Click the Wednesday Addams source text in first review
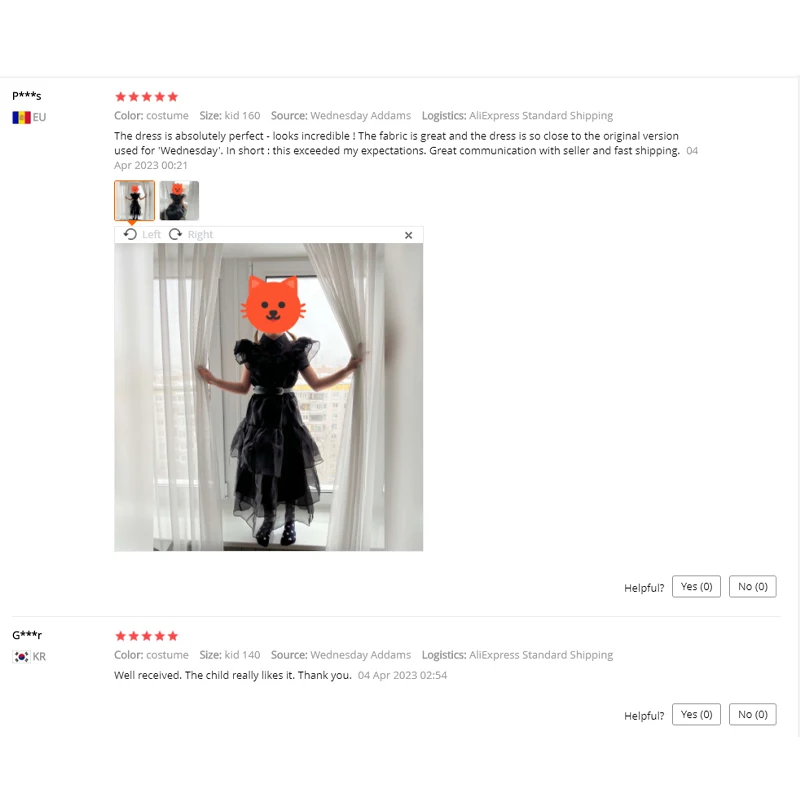 (360, 115)
